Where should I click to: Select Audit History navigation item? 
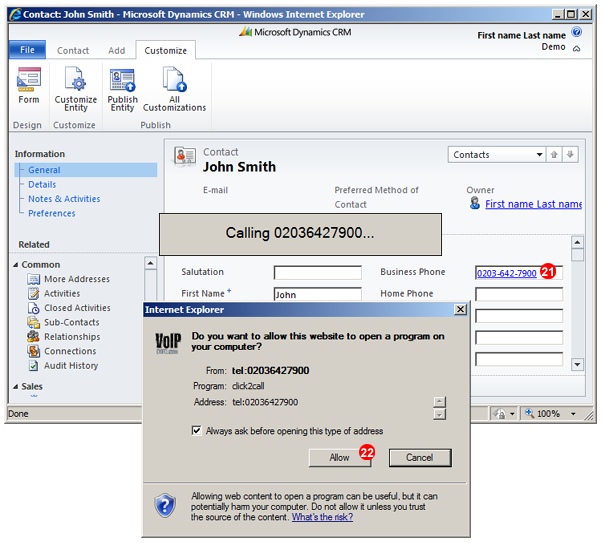coord(70,366)
